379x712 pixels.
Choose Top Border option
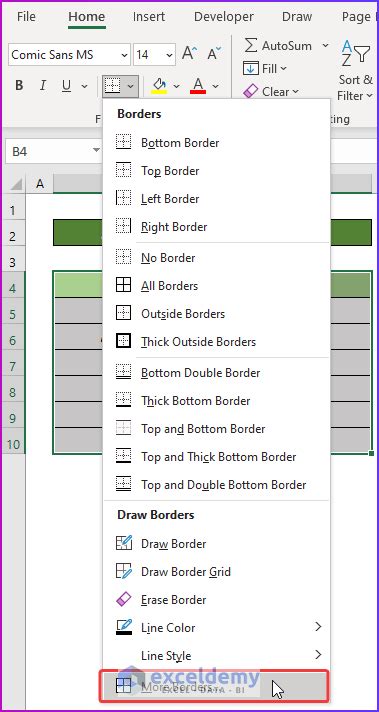tap(216, 171)
